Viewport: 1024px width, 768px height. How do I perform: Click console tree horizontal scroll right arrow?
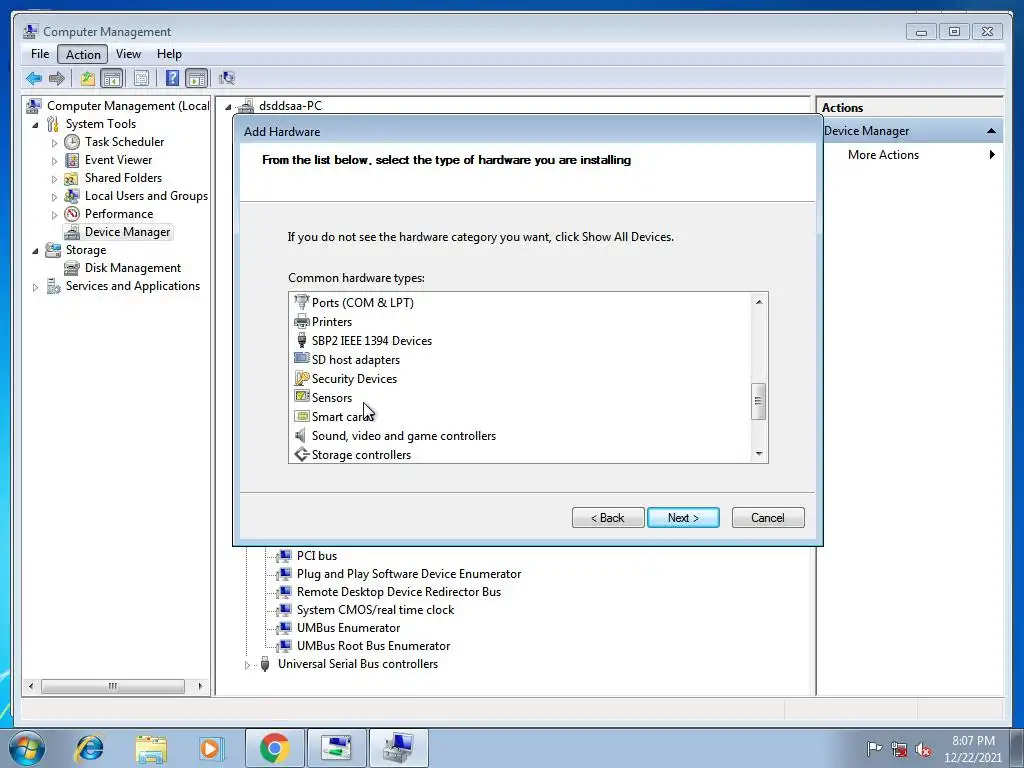[200, 686]
